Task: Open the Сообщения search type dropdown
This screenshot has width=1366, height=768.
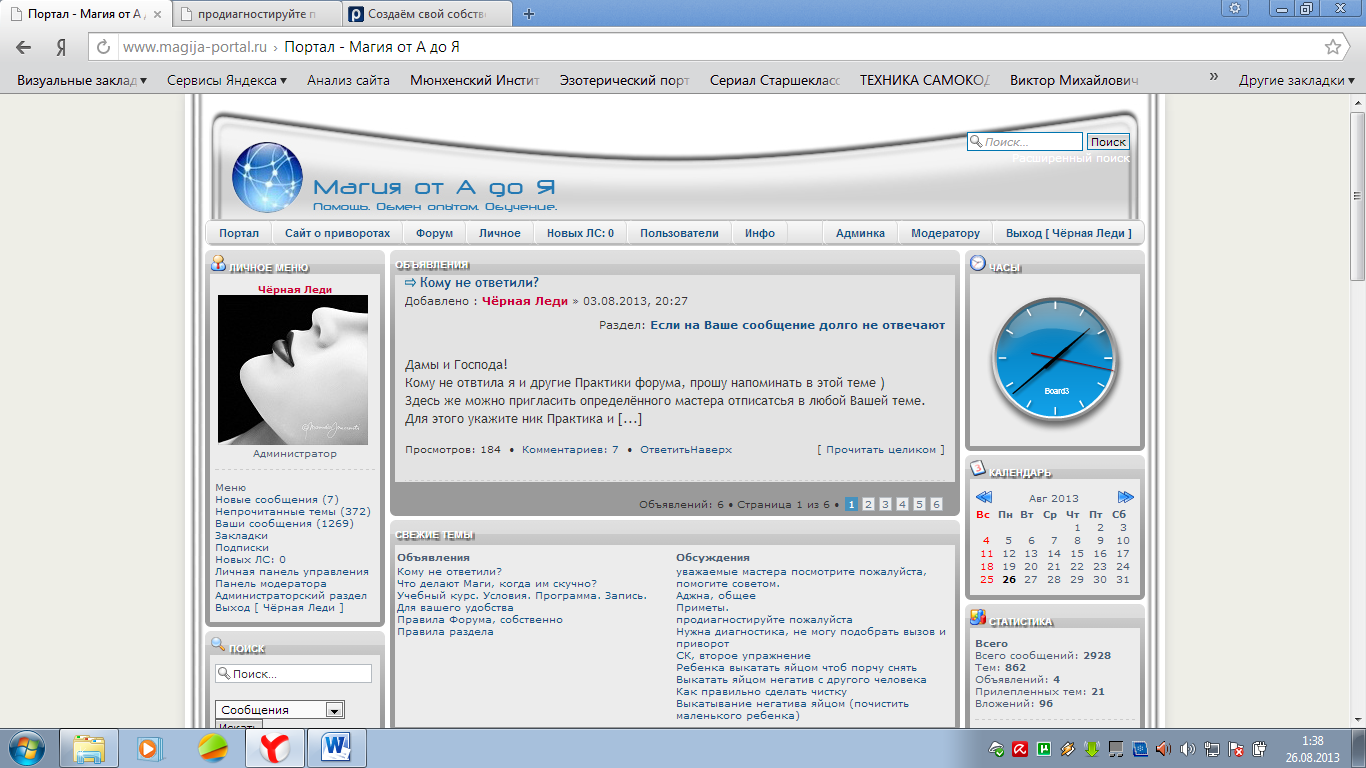Action: 335,710
